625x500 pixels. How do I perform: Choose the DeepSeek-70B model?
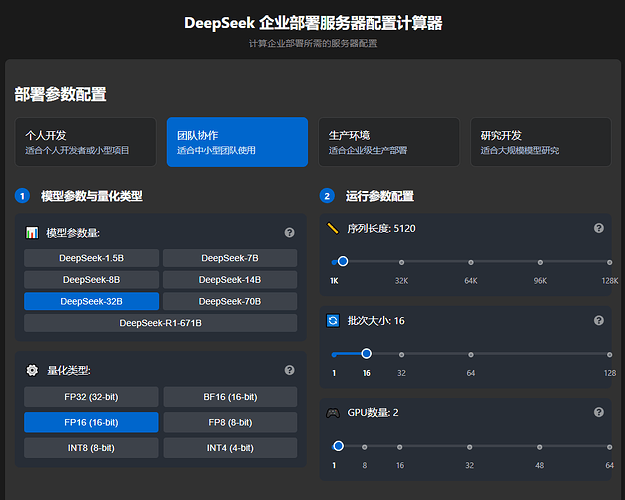click(230, 301)
